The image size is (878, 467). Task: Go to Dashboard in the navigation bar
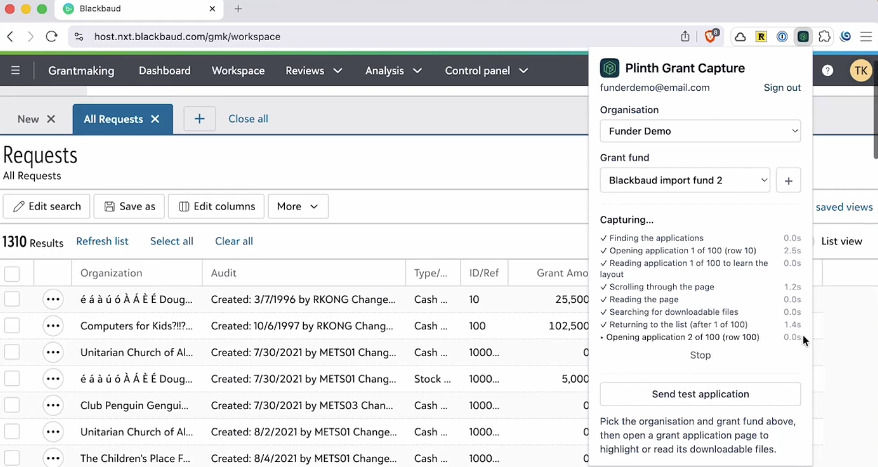(165, 71)
